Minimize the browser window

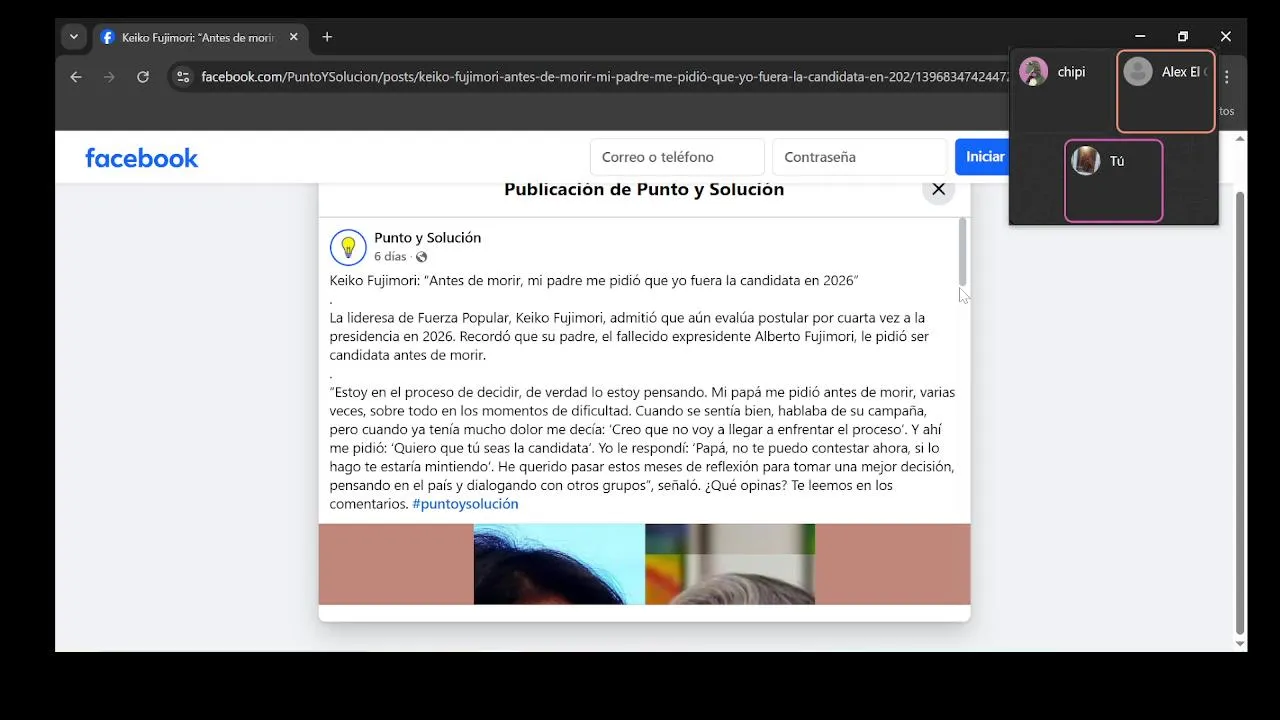coord(1140,37)
